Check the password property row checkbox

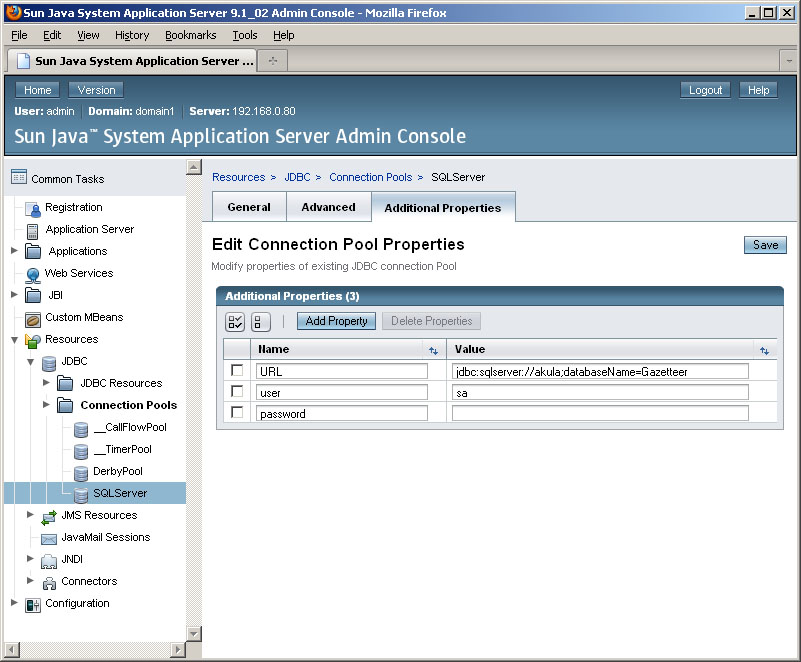237,412
